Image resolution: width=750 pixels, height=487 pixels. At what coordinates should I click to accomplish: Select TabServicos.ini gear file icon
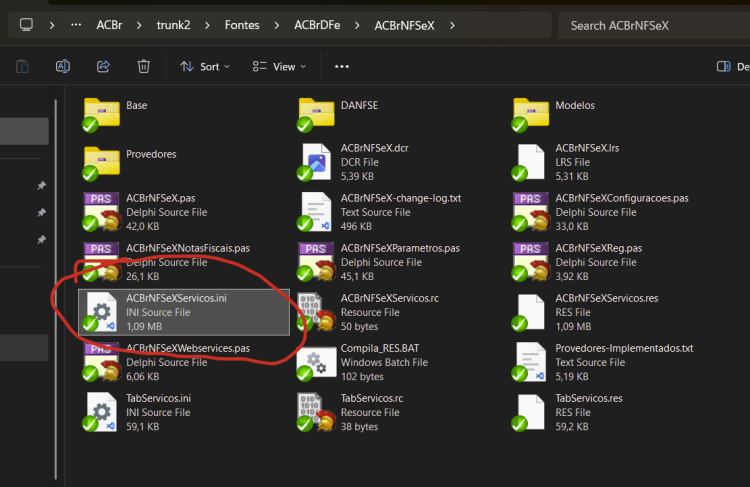coord(100,412)
